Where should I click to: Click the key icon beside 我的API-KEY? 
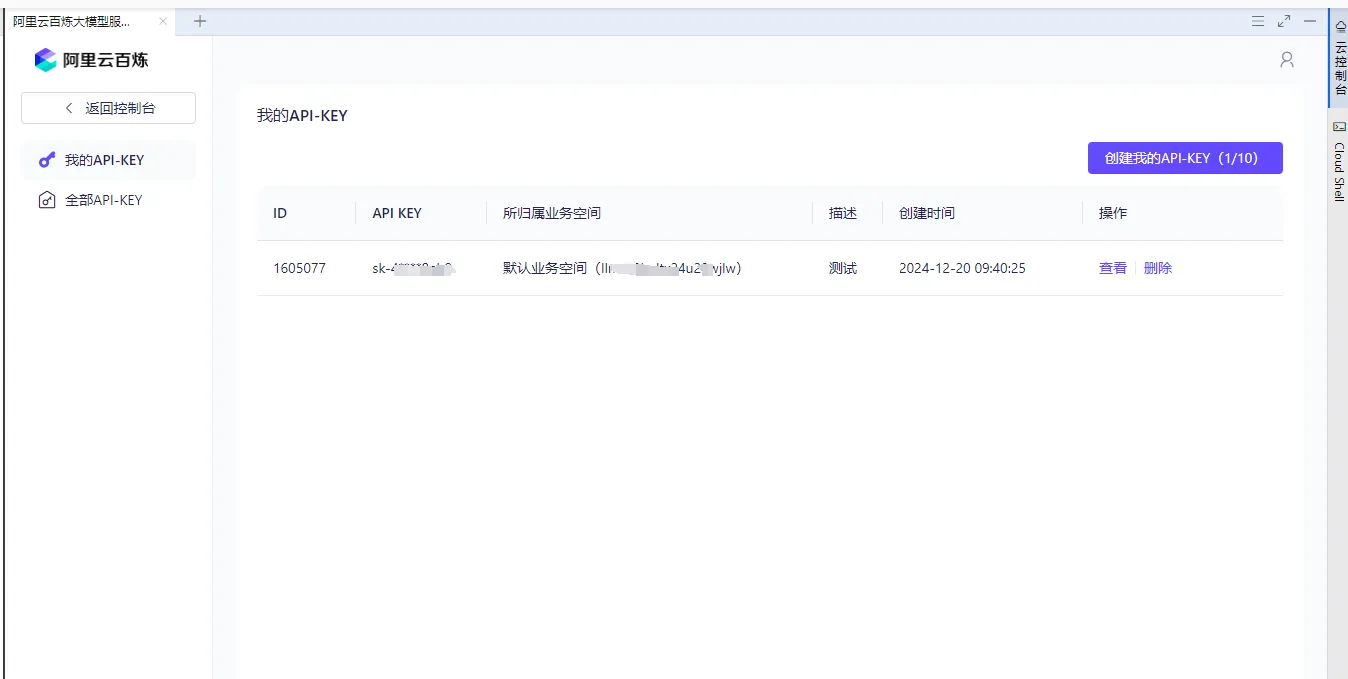pos(46,160)
